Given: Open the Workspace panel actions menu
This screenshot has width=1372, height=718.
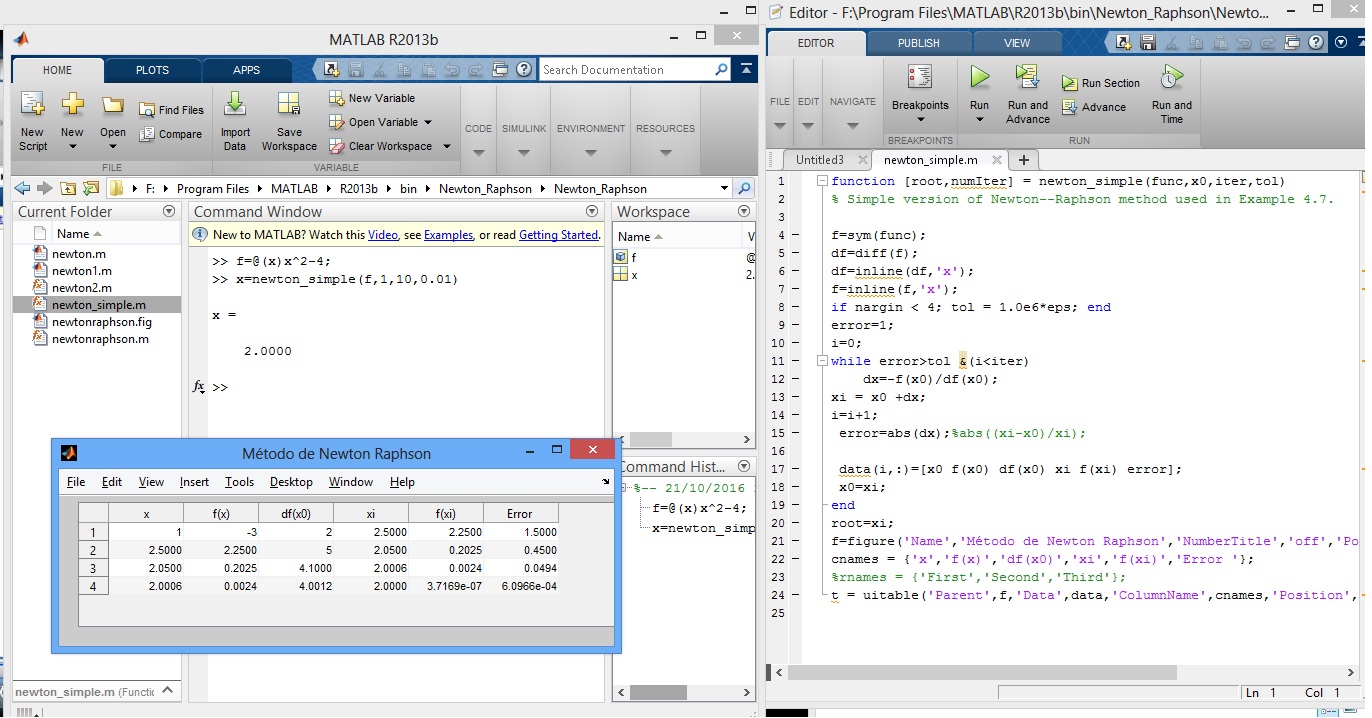Looking at the screenshot, I should pos(743,211).
